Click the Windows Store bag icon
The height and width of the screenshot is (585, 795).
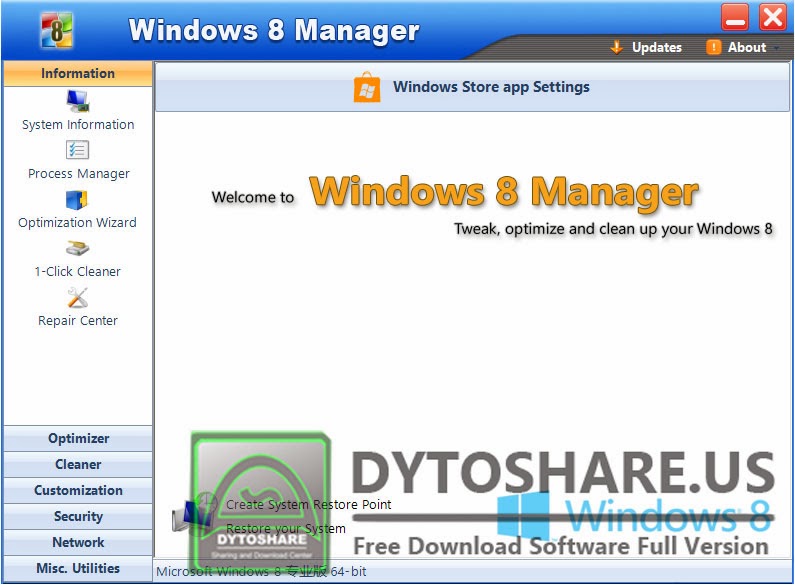(367, 87)
